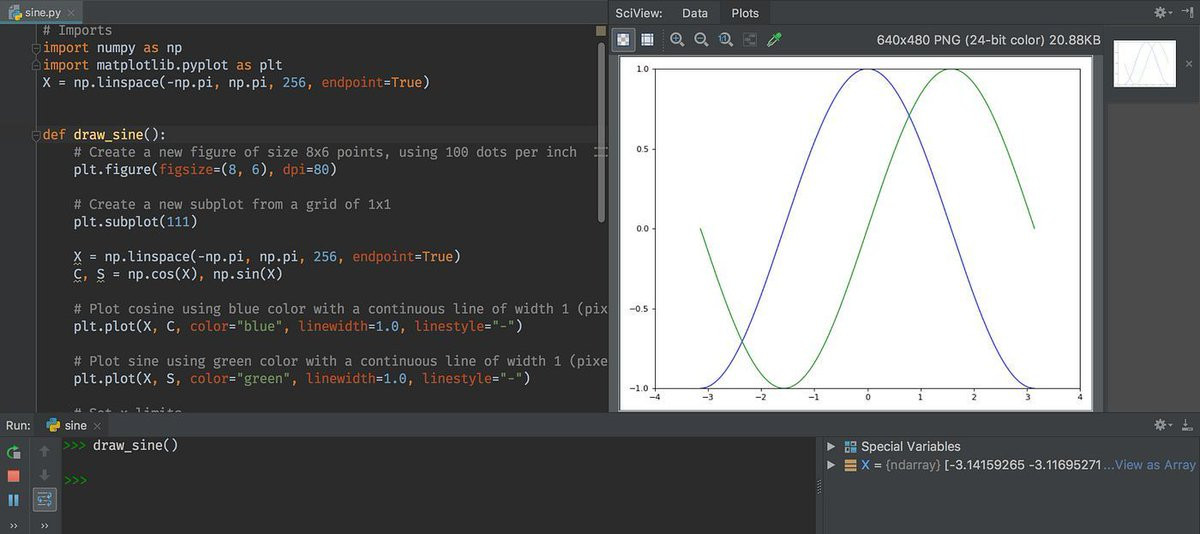Click the up arrow in Run panel
The image size is (1200, 534).
[x=44, y=451]
